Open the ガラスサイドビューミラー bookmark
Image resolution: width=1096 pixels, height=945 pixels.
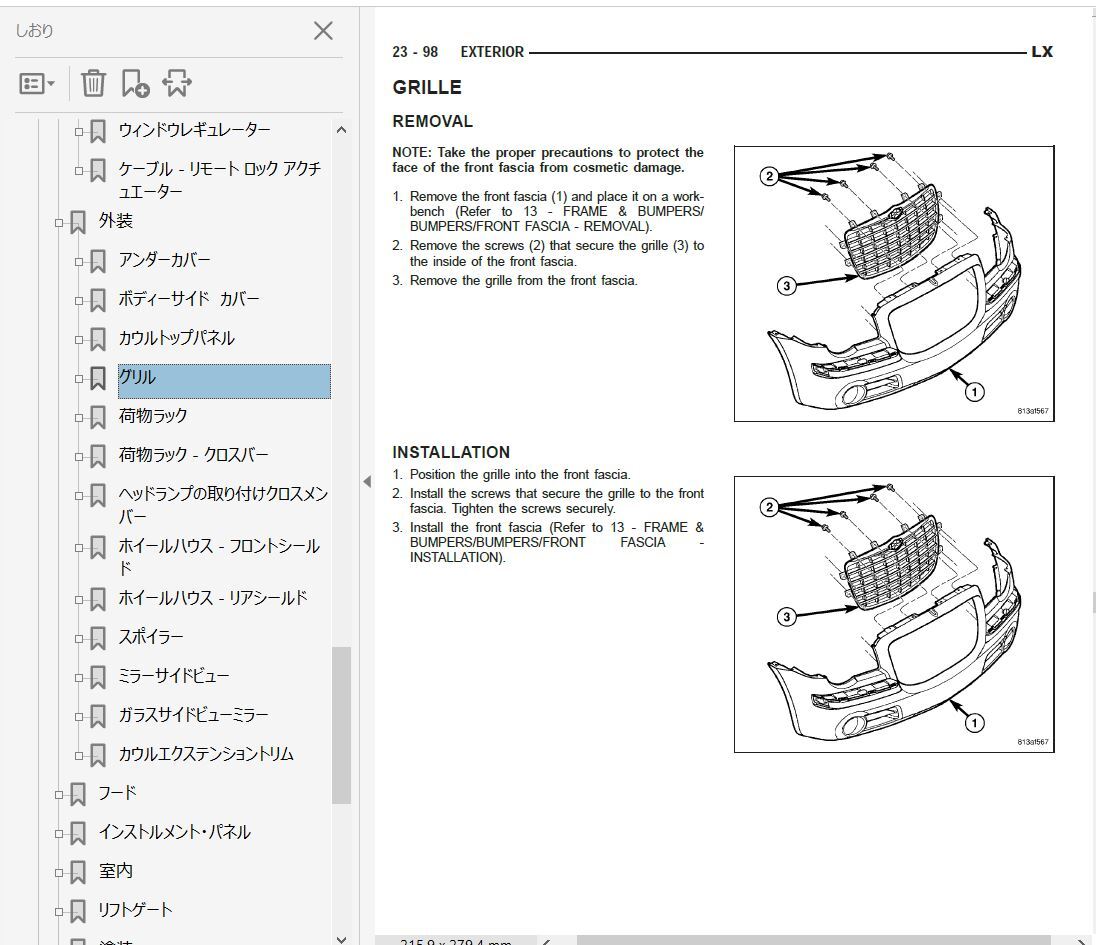coord(194,715)
